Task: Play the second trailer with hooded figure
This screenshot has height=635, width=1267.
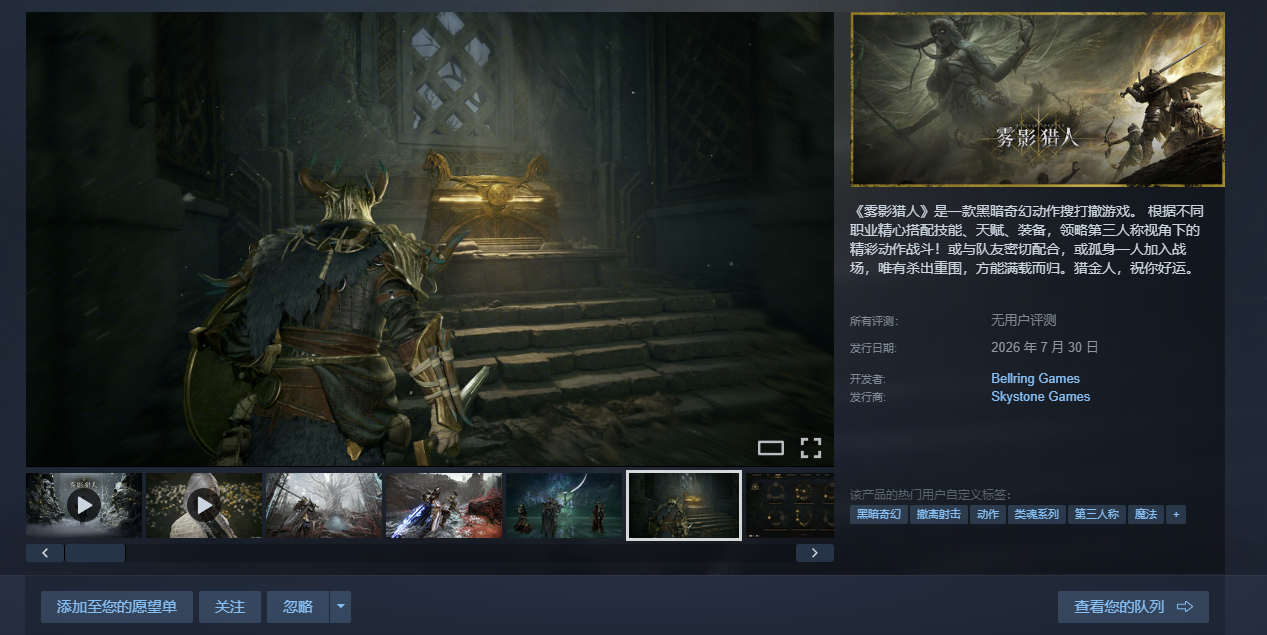Action: (x=204, y=506)
